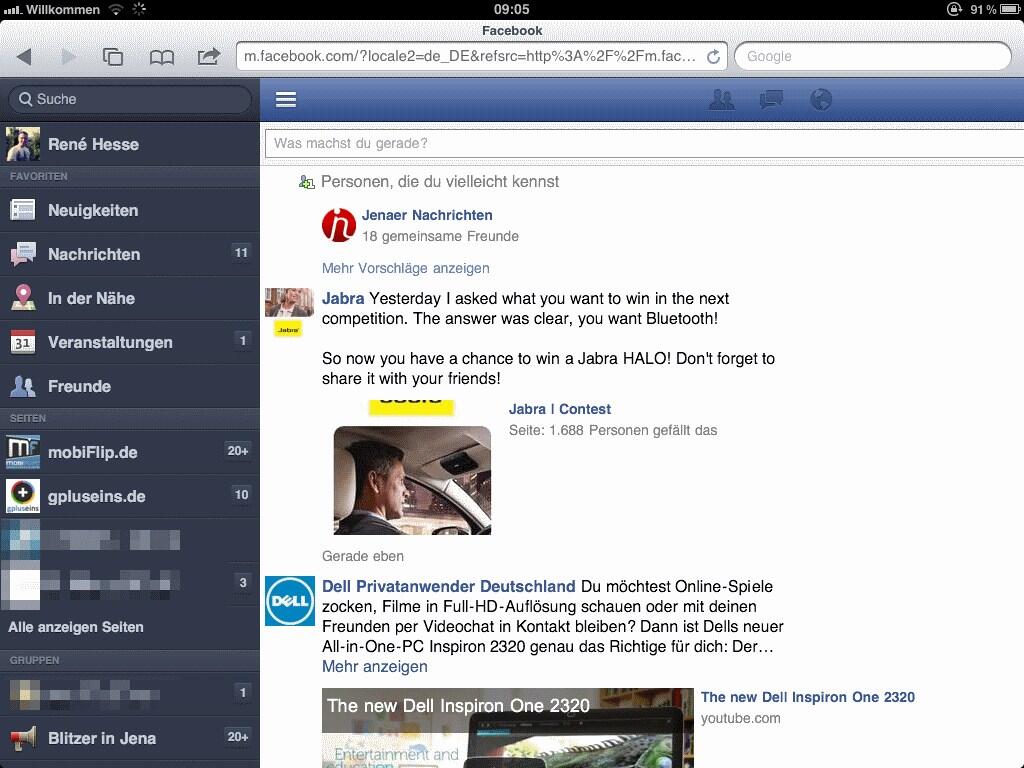Click 'Alle anzeigen Seiten' link
This screenshot has width=1024, height=768.
click(76, 627)
